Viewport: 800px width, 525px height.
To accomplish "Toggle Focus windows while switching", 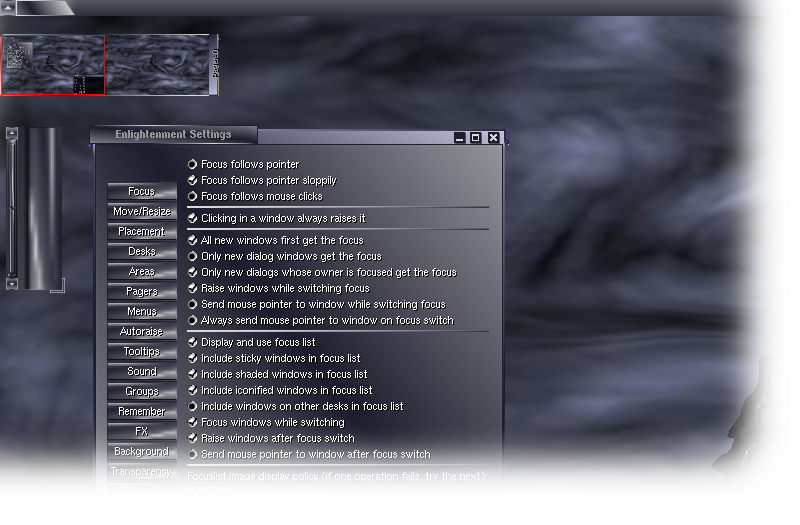I will (192, 422).
